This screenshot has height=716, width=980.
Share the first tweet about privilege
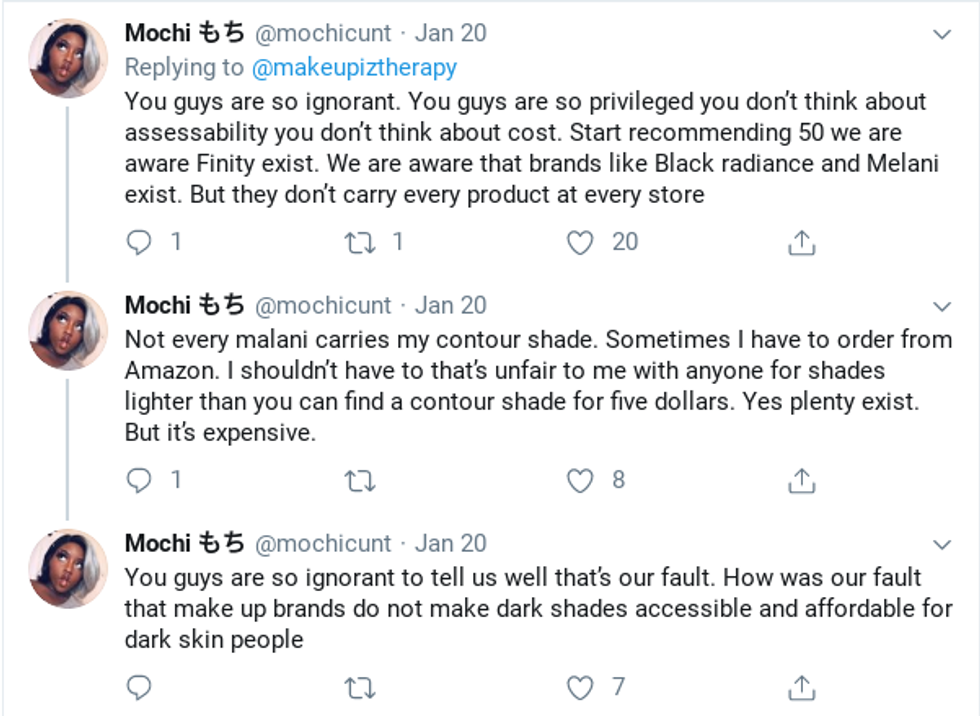click(x=801, y=243)
